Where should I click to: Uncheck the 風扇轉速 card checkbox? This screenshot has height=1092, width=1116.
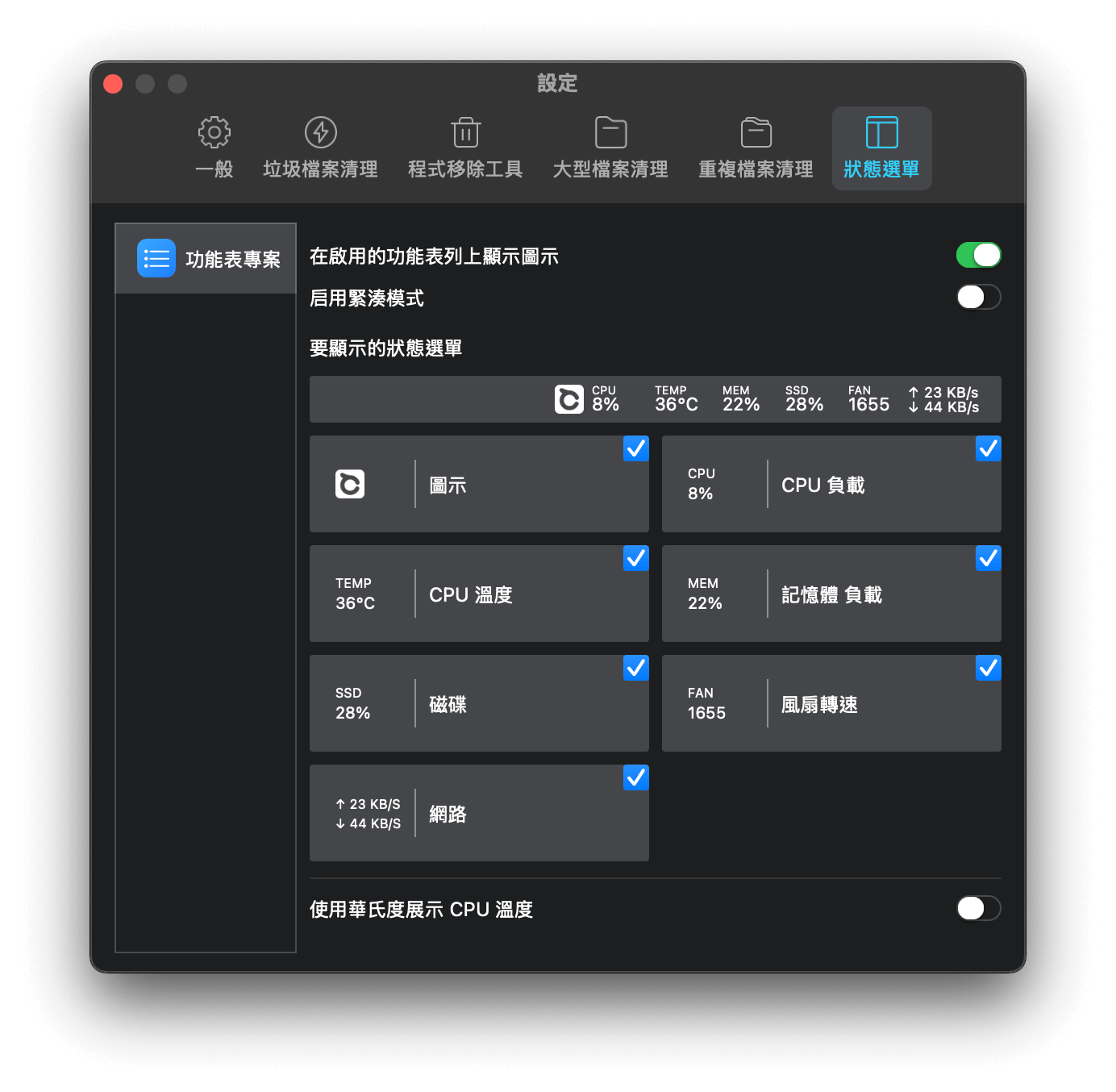[989, 668]
